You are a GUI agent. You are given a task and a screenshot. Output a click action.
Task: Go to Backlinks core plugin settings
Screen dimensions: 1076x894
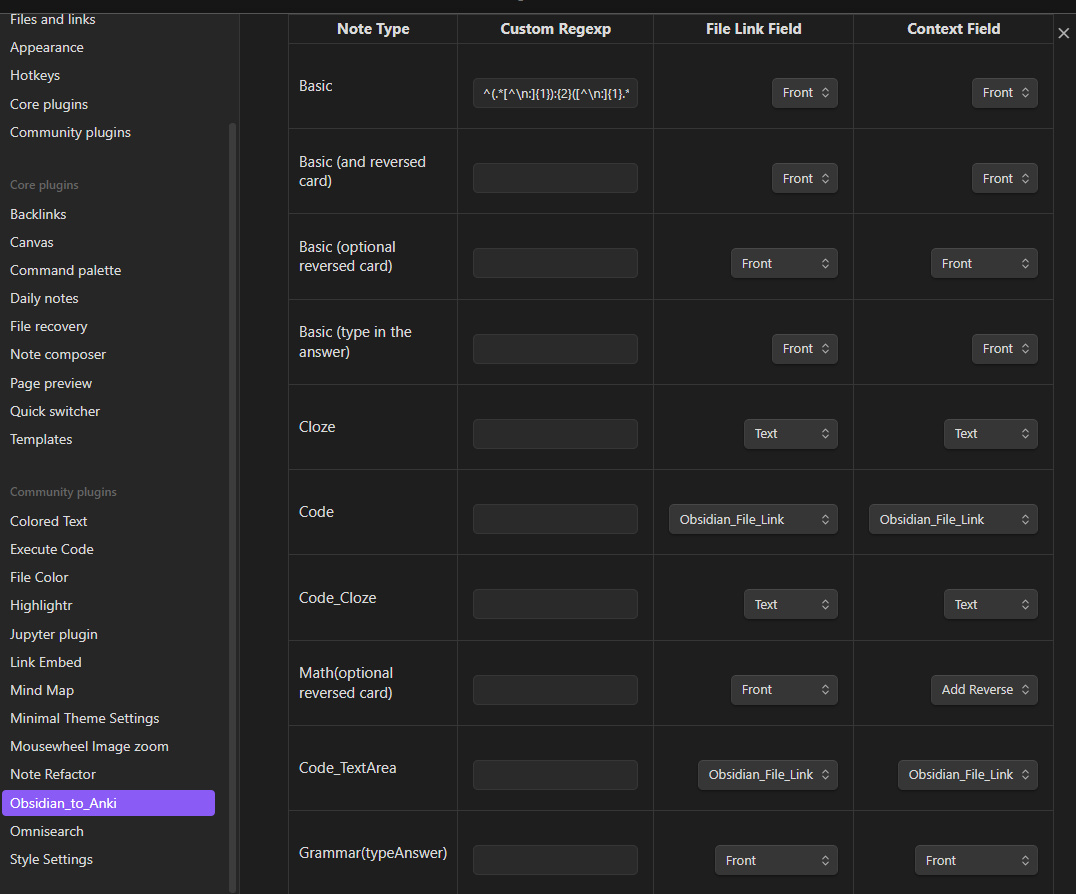38,214
